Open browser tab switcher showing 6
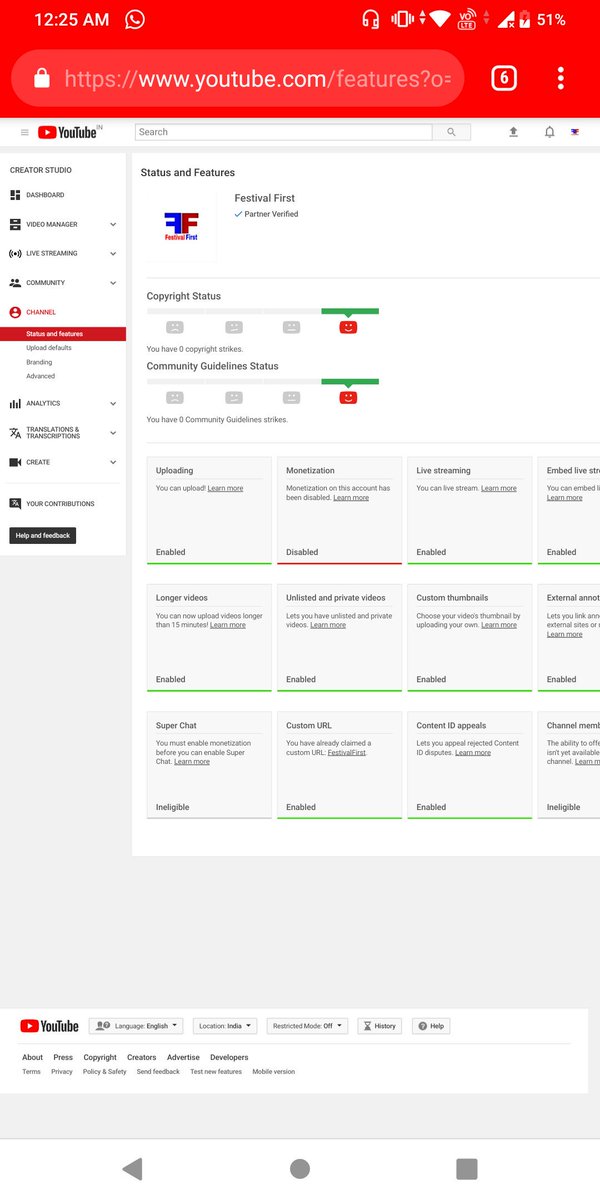This screenshot has height=1200, width=600. 504,78
